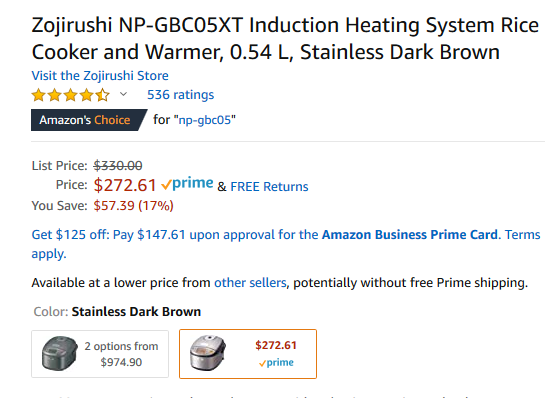Open the Amazon Business Prime Card offer
The image size is (560, 398).
pos(410,235)
